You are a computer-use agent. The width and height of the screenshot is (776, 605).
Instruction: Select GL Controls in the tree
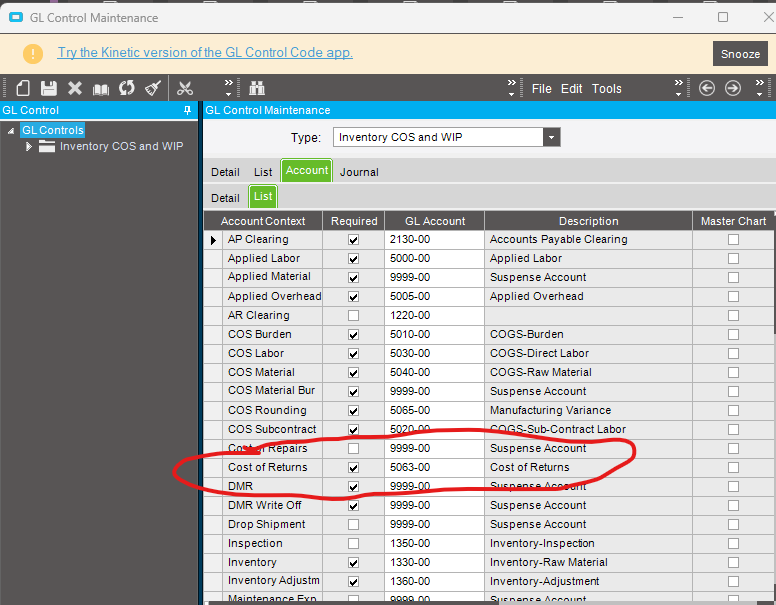tap(52, 130)
